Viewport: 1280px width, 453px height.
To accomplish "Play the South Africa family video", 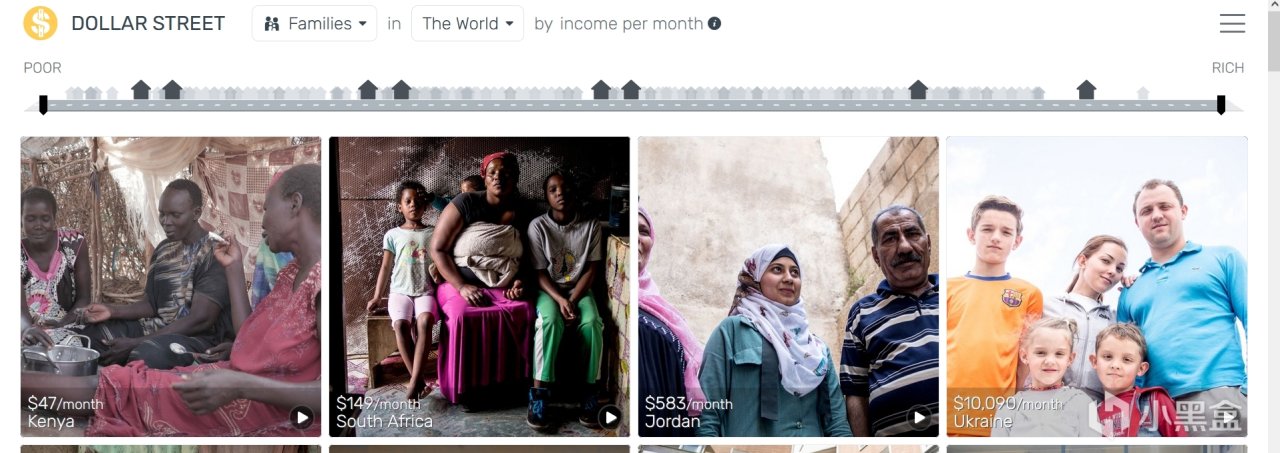I will click(x=609, y=416).
